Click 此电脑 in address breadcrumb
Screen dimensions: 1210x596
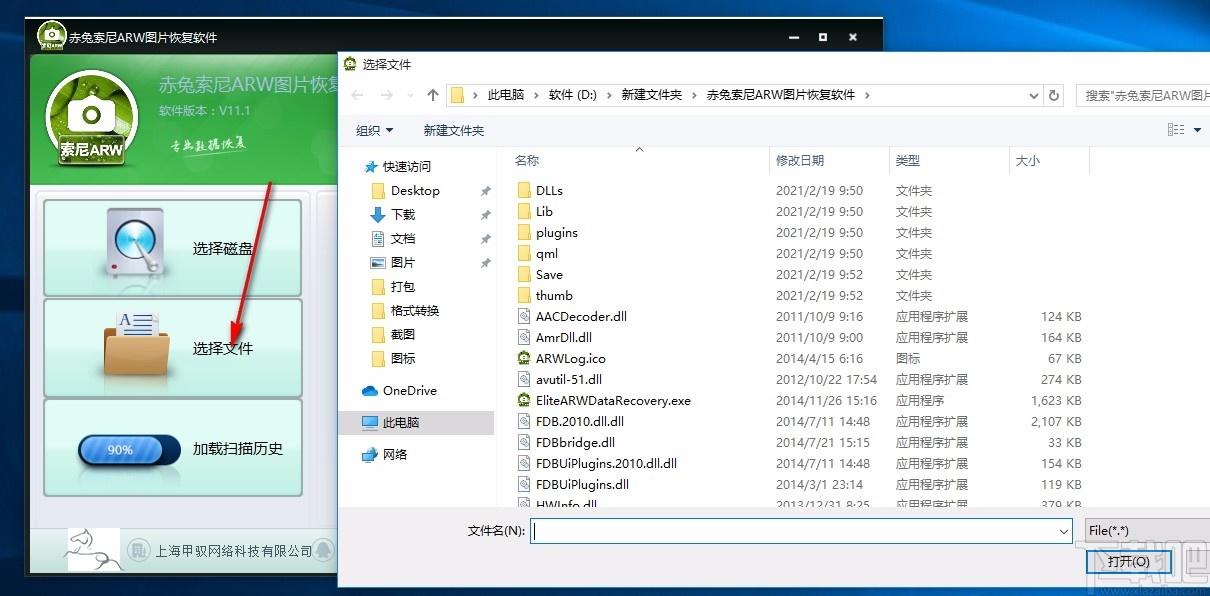click(x=506, y=95)
